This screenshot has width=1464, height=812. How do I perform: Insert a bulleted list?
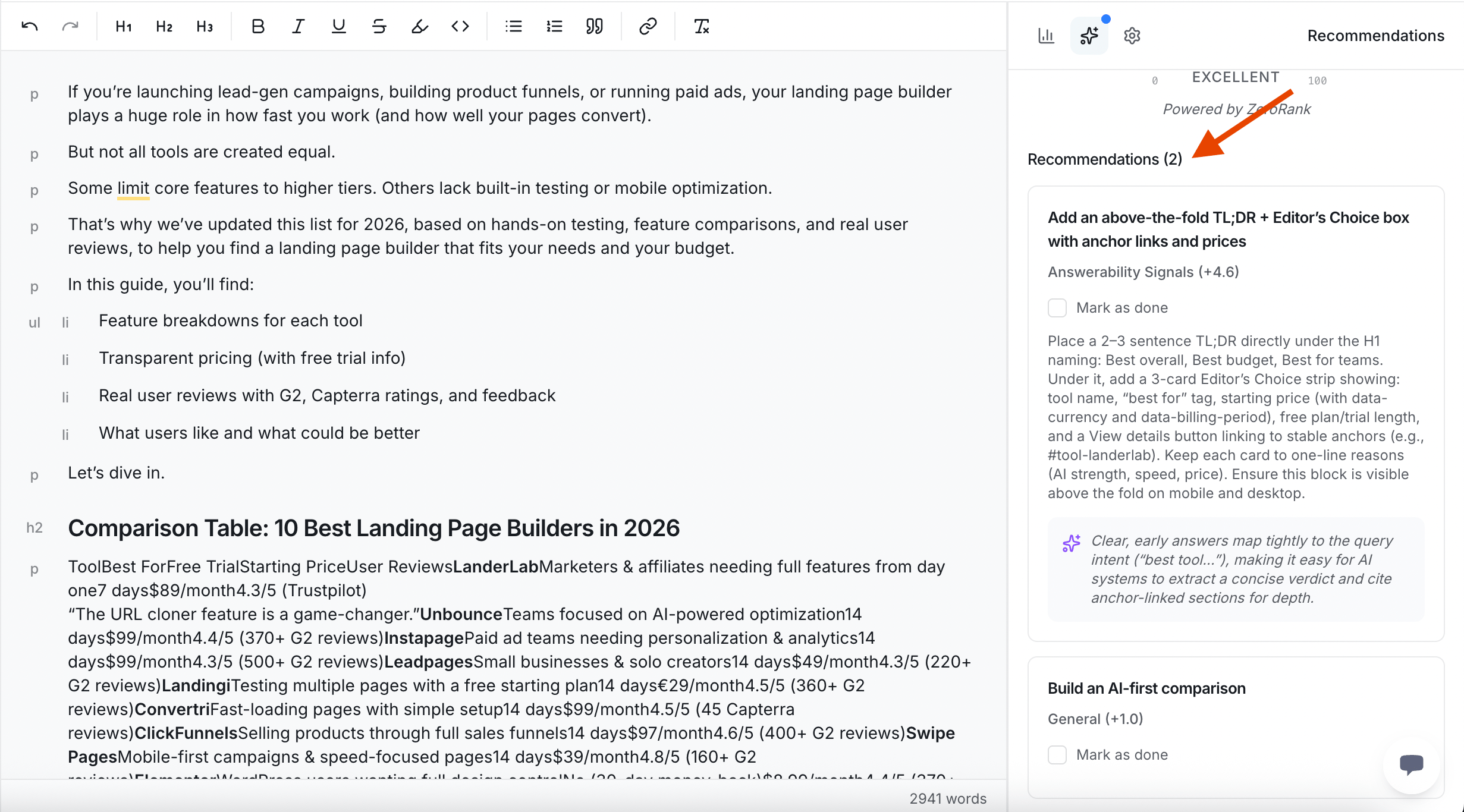coord(514,27)
